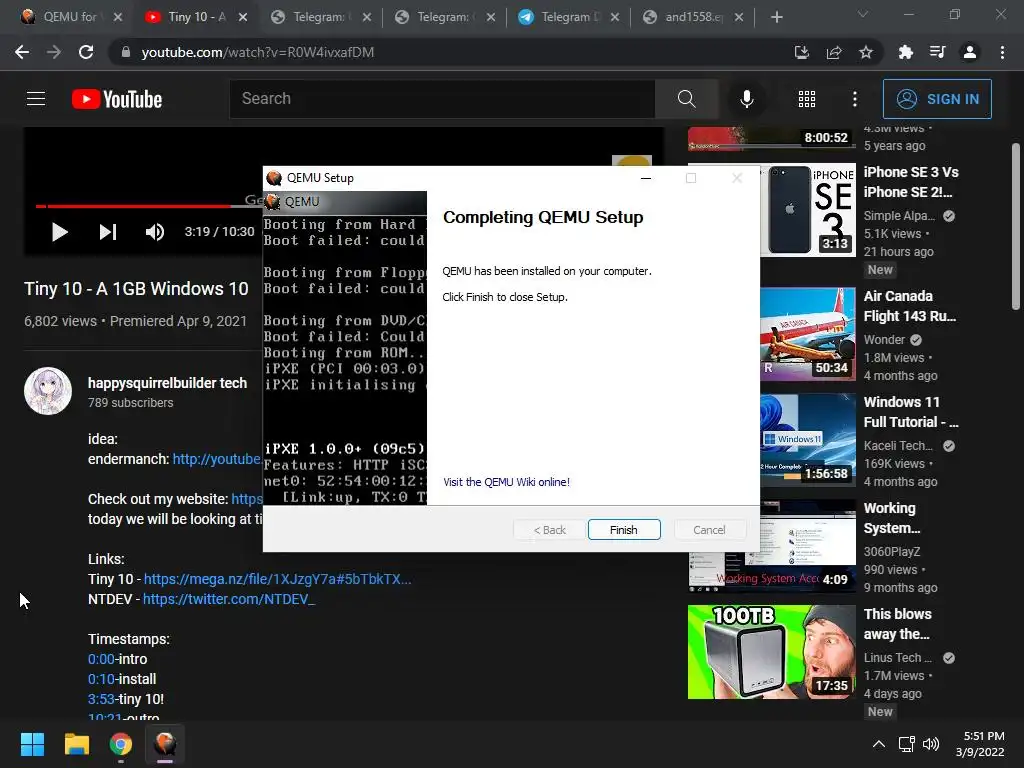The width and height of the screenshot is (1024, 768).
Task: Open the Tiny 10 mega.nz link
Action: pos(277,579)
